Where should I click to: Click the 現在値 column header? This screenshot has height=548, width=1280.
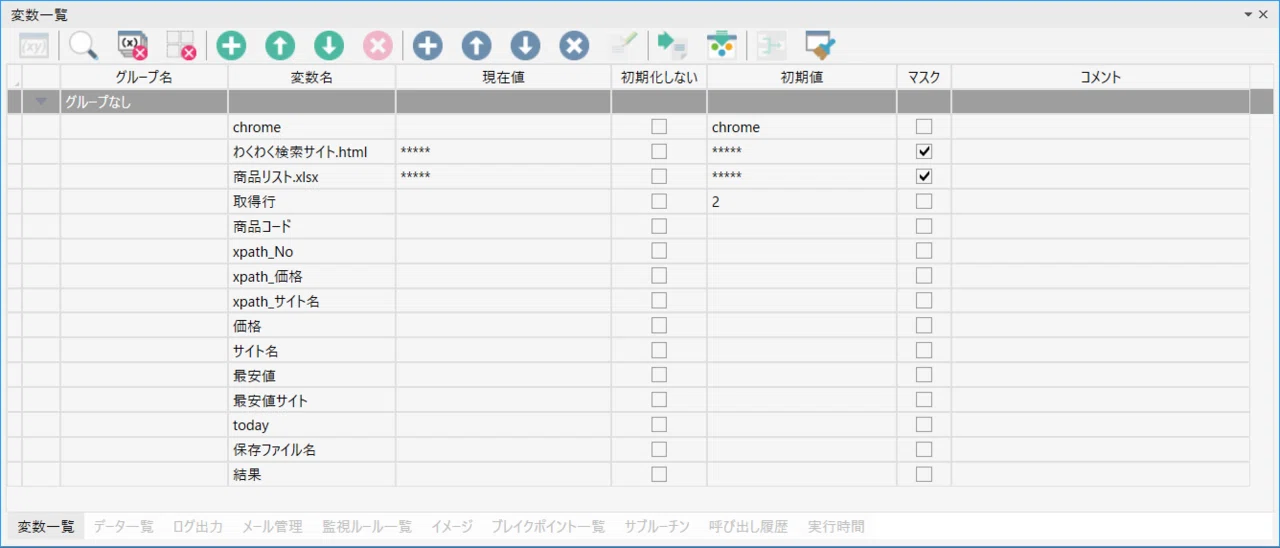click(x=503, y=77)
